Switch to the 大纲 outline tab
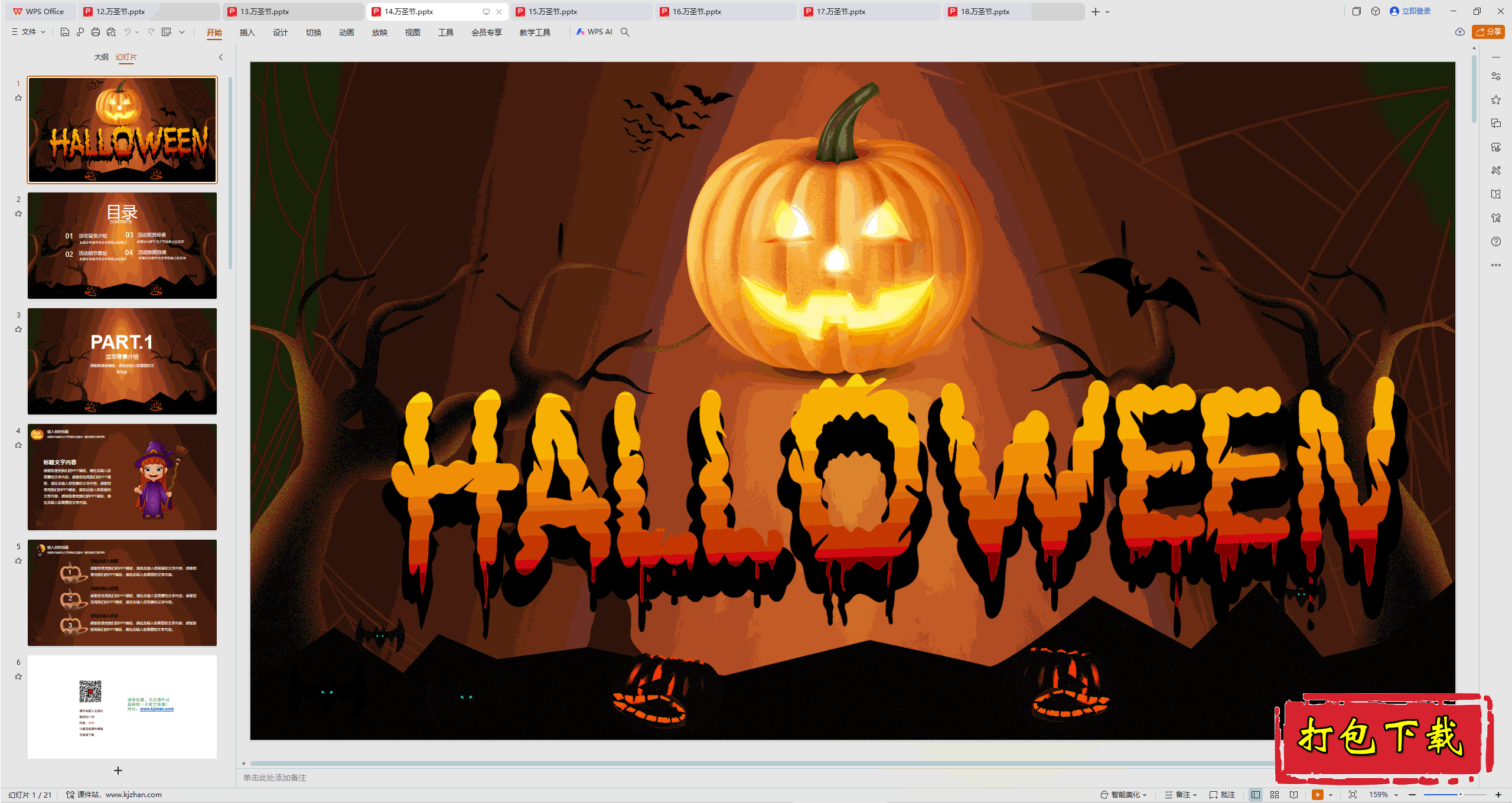The width and height of the screenshot is (1512, 803). click(x=102, y=57)
